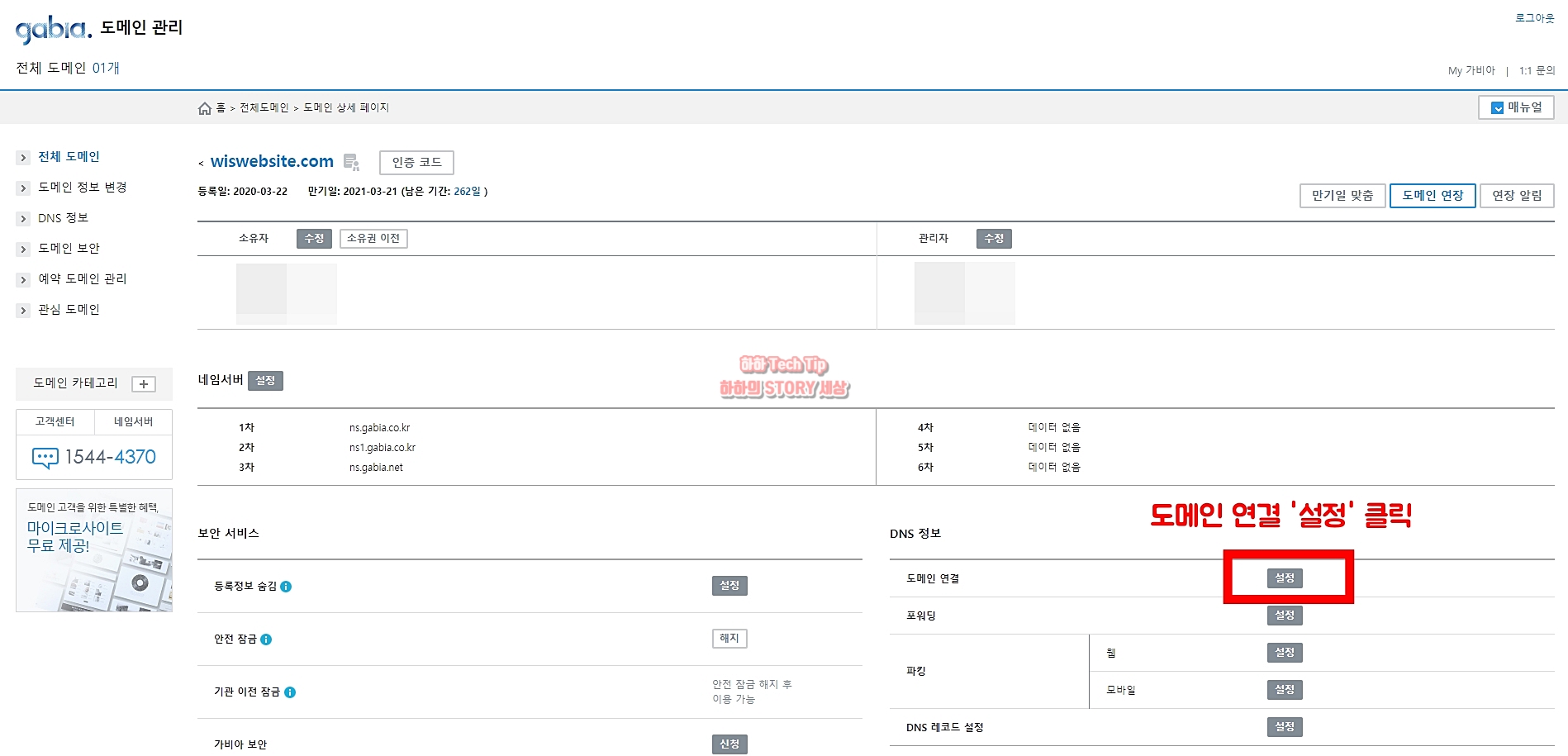
Task: Click the info icon next to 안전 잠금
Action: [x=266, y=640]
